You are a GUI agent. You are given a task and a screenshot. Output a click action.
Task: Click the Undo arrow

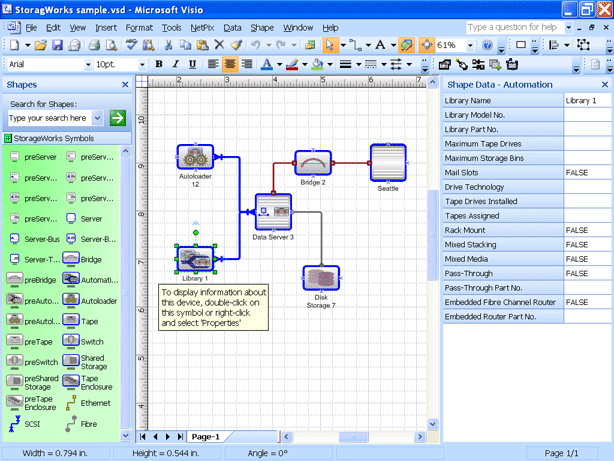(x=256, y=45)
